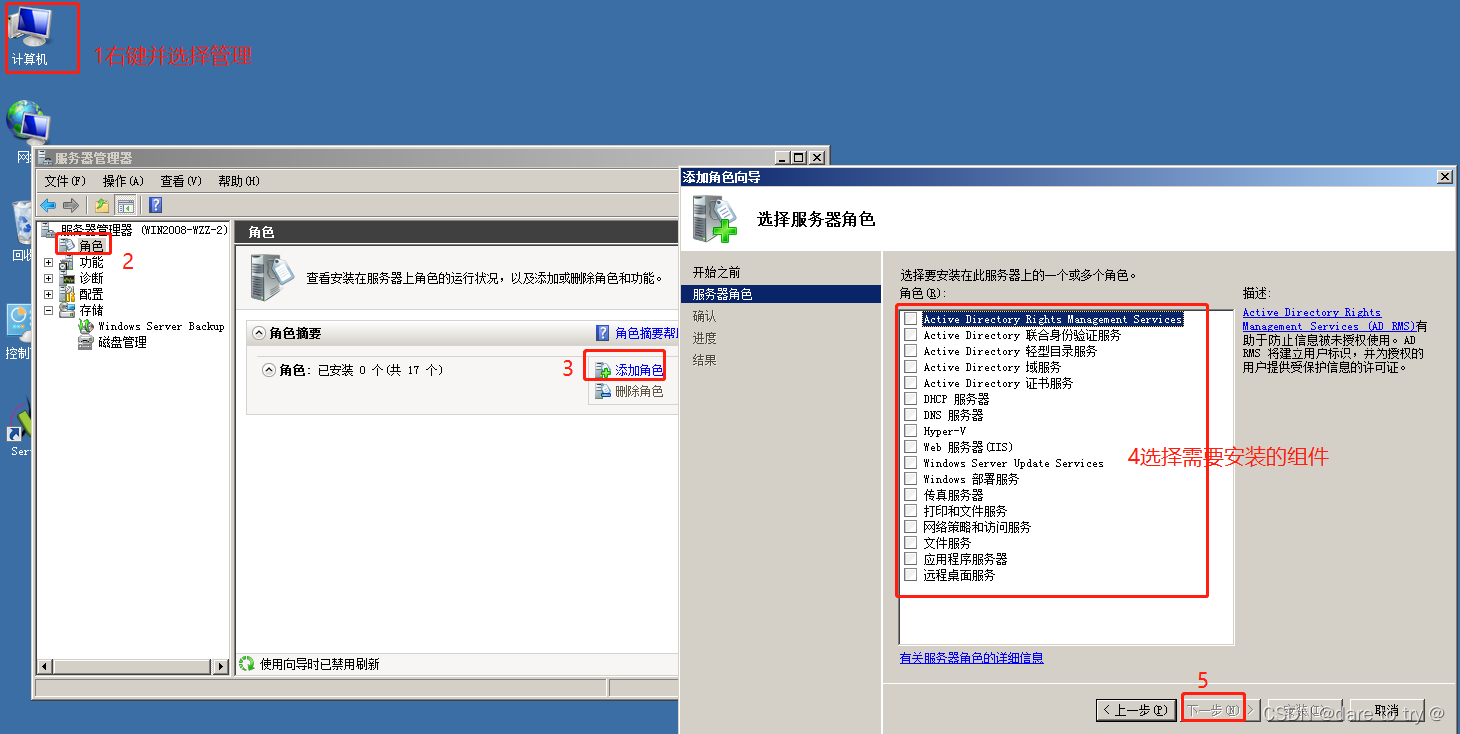Viewport: 1460px width, 734px height.
Task: Enable the DHCP 服务器 role checkbox
Action: point(910,399)
